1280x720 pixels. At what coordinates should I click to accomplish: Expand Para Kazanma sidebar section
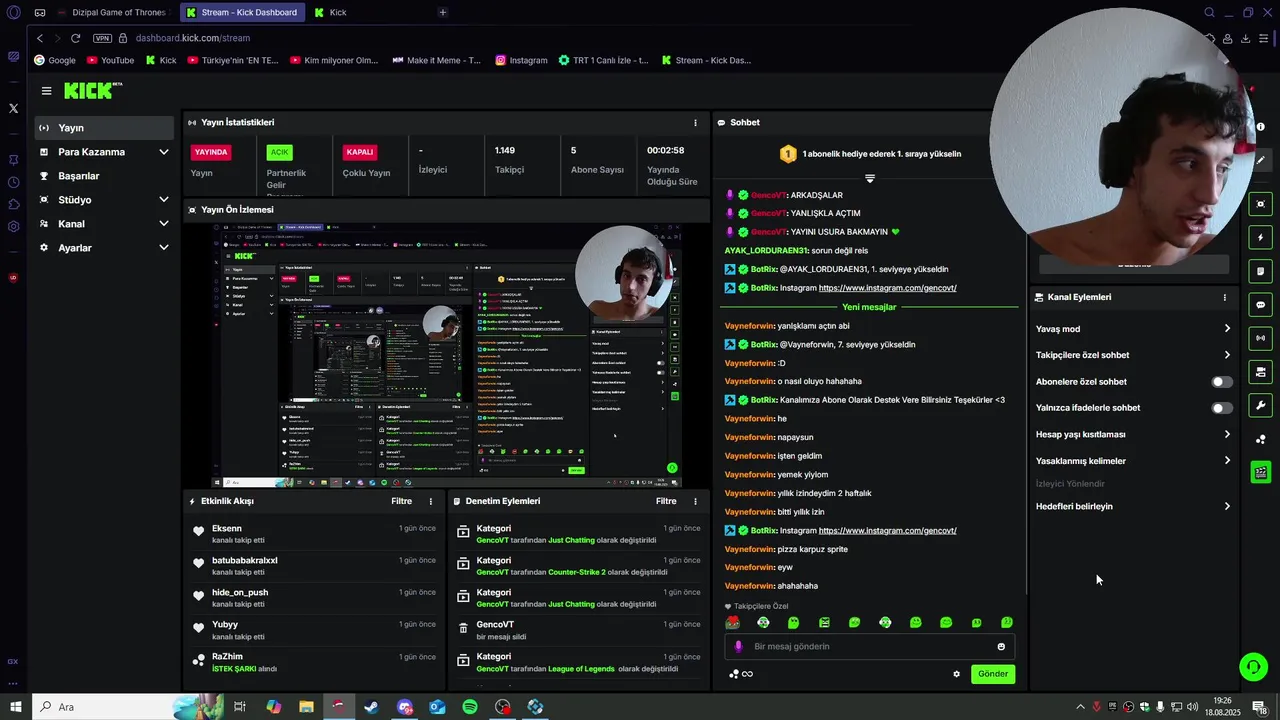click(x=104, y=152)
